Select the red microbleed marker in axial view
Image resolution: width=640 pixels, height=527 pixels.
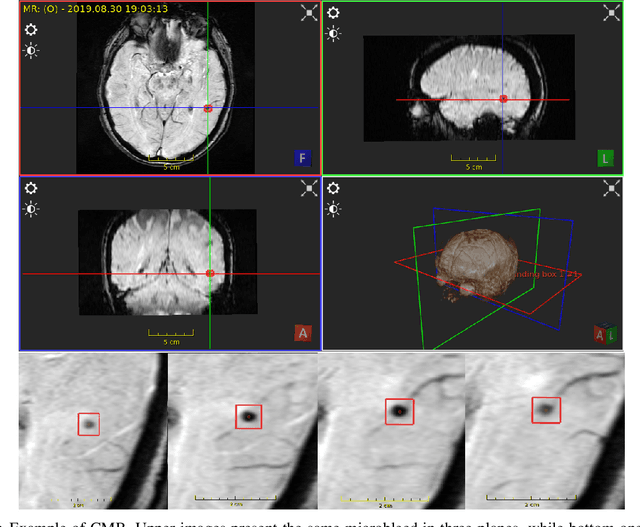[x=208, y=108]
